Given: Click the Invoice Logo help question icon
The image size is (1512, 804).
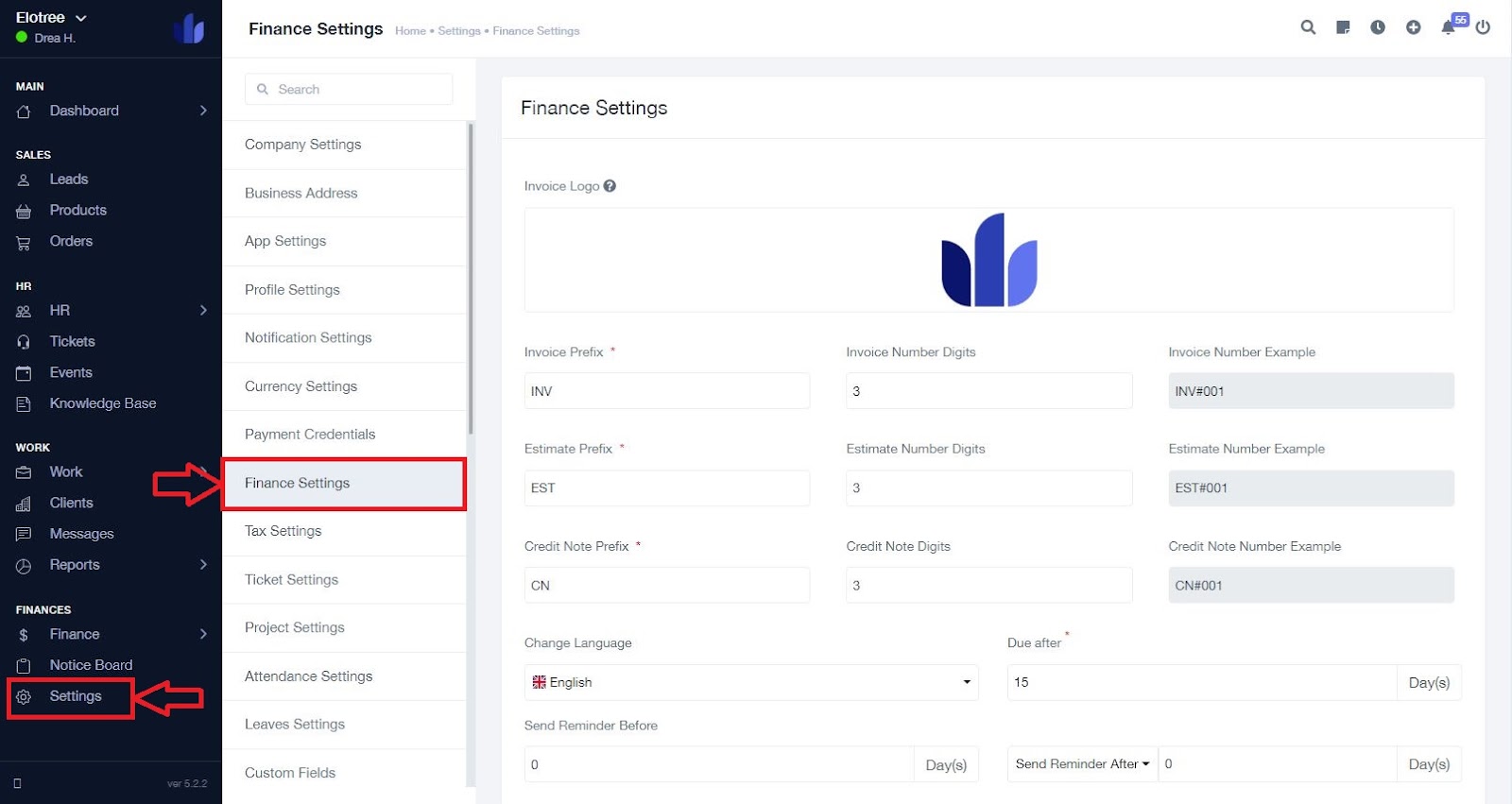Looking at the screenshot, I should click(x=610, y=186).
